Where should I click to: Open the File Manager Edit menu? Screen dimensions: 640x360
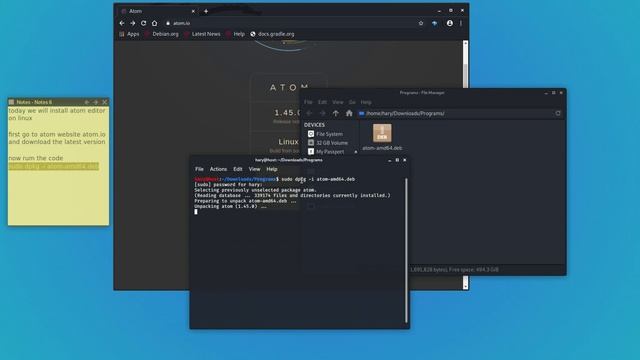pyautogui.click(x=322, y=102)
